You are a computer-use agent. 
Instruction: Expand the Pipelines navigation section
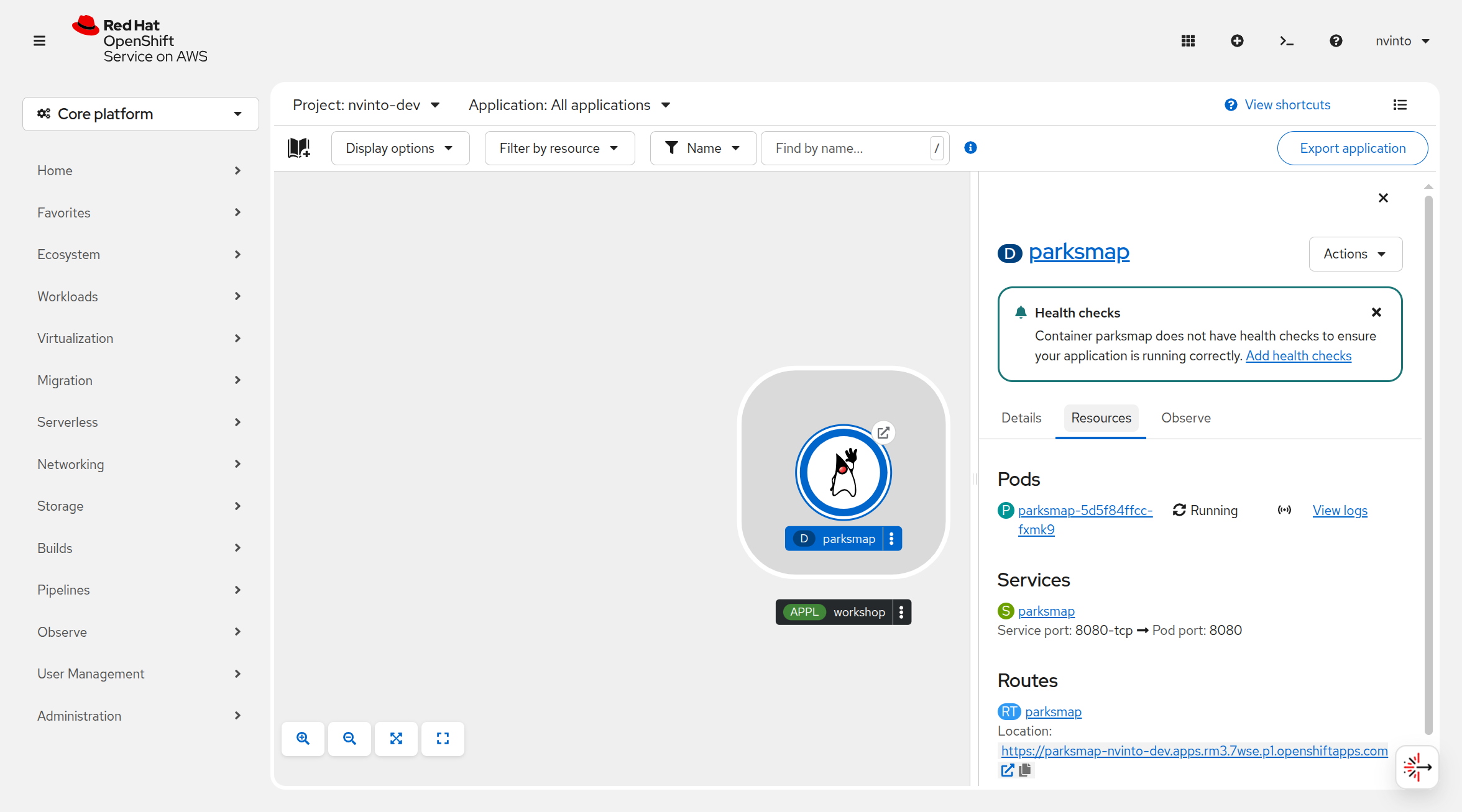140,590
